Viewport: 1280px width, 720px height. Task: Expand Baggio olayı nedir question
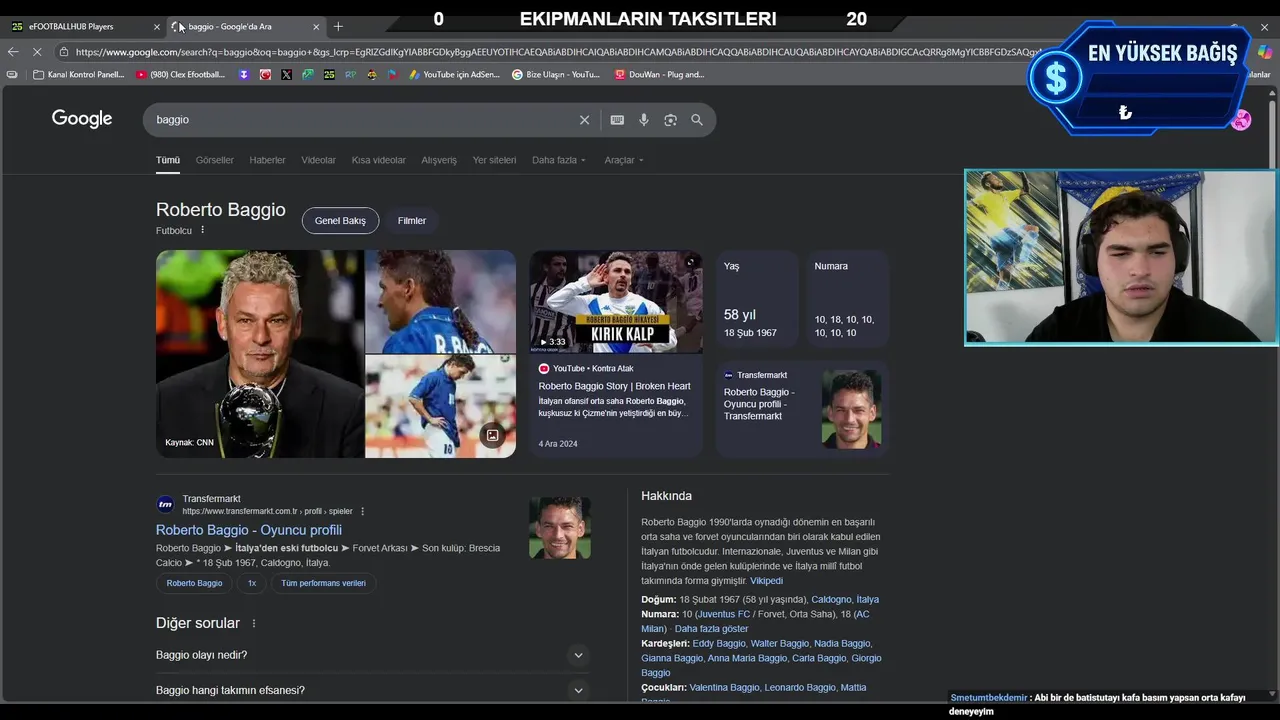[x=372, y=655]
